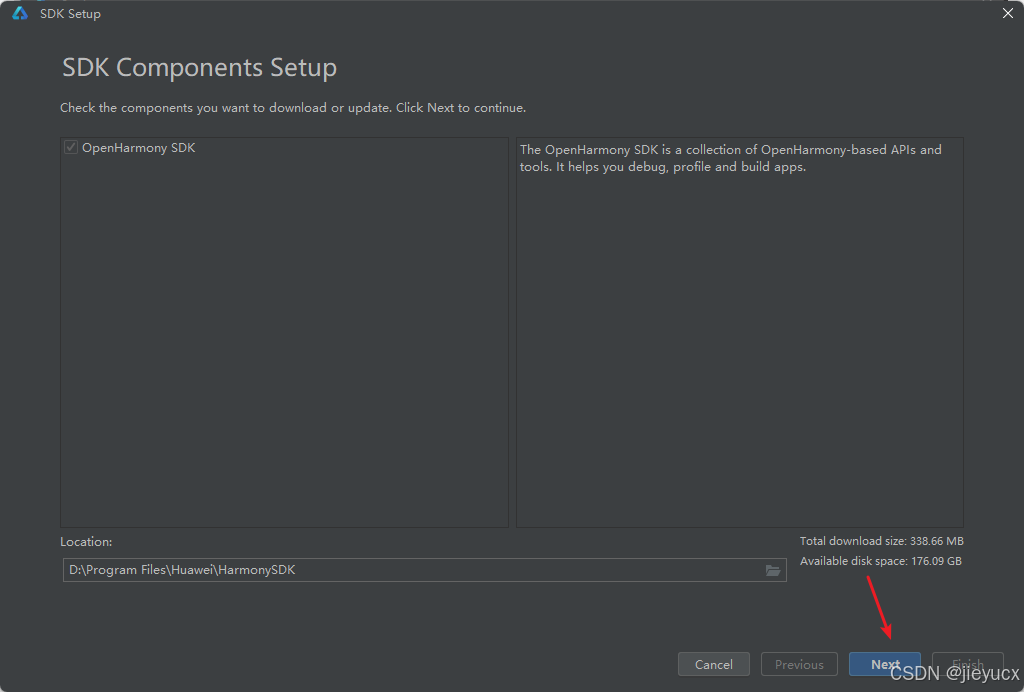Click the Cancel button
Screen dimensions: 1024x692
(x=713, y=664)
